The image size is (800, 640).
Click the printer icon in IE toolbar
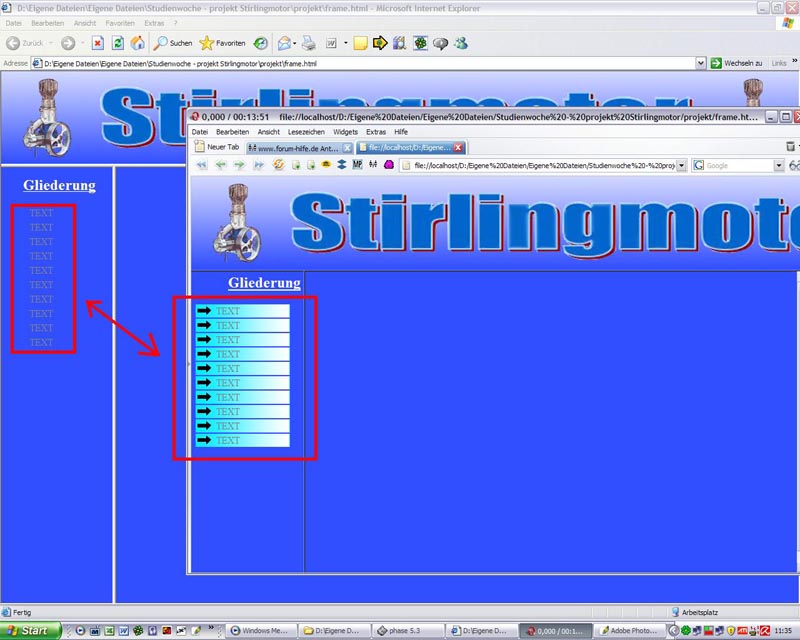tap(309, 43)
